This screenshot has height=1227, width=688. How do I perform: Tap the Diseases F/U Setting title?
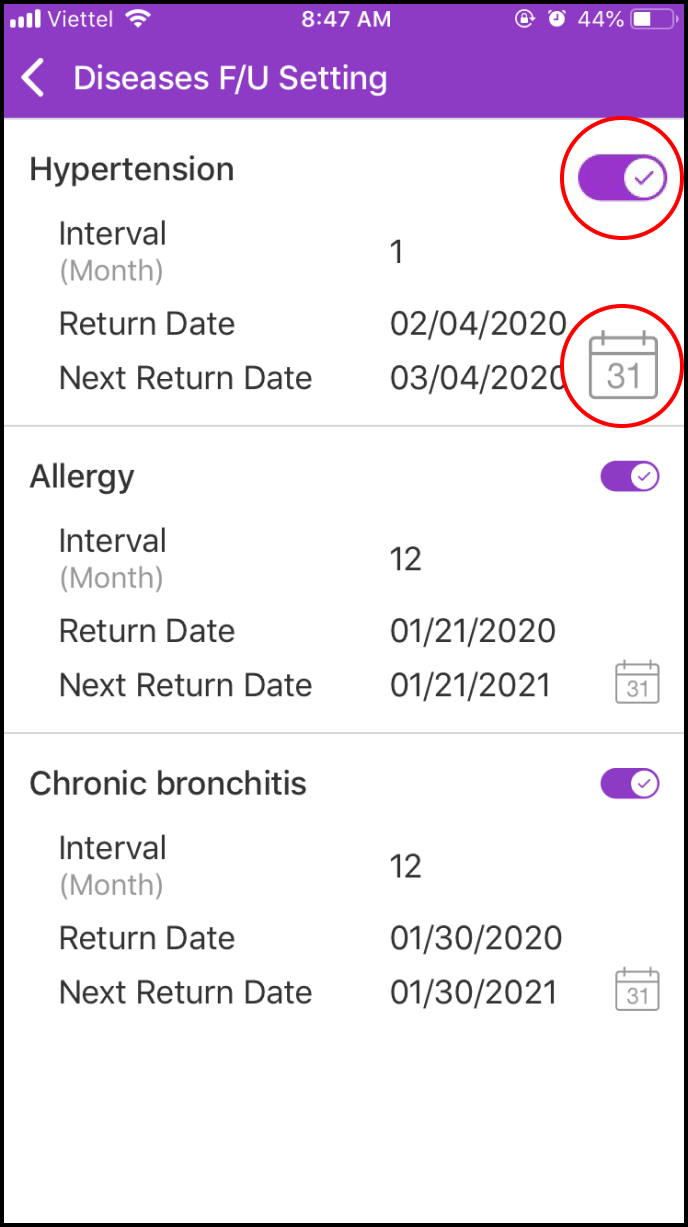tap(230, 78)
